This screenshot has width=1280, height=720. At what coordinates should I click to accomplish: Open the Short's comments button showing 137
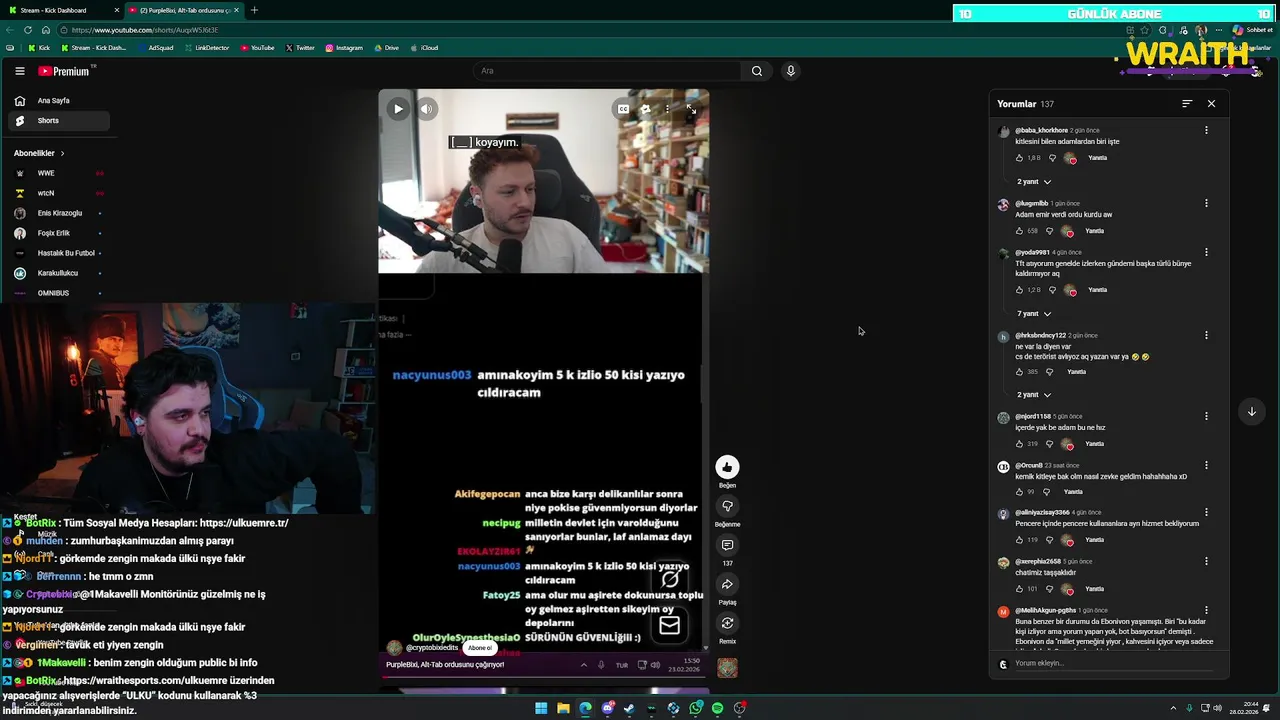pos(727,545)
